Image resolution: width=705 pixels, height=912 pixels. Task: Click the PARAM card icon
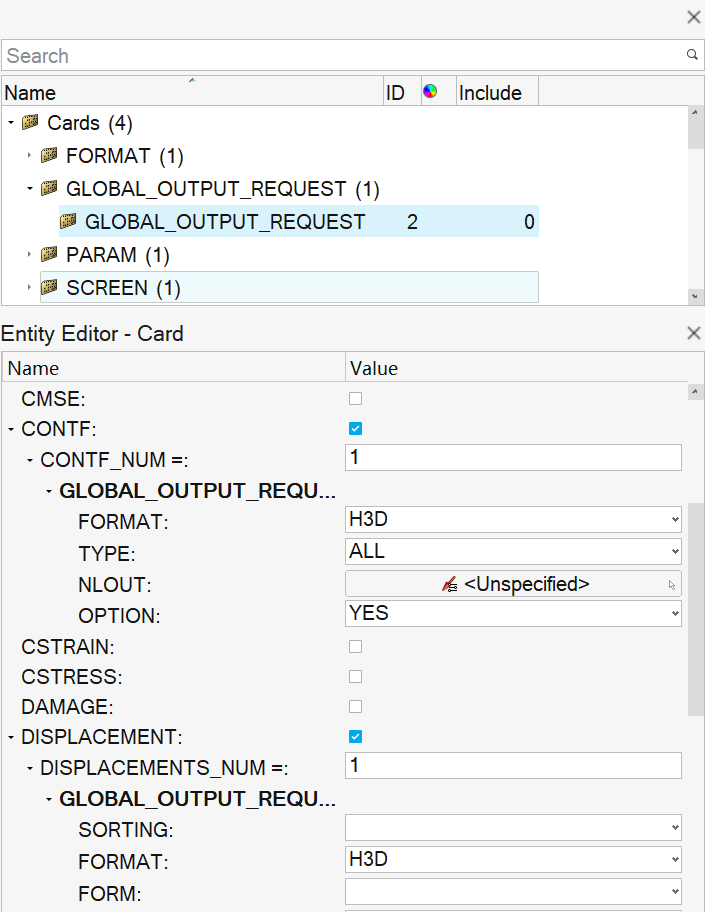tap(49, 255)
